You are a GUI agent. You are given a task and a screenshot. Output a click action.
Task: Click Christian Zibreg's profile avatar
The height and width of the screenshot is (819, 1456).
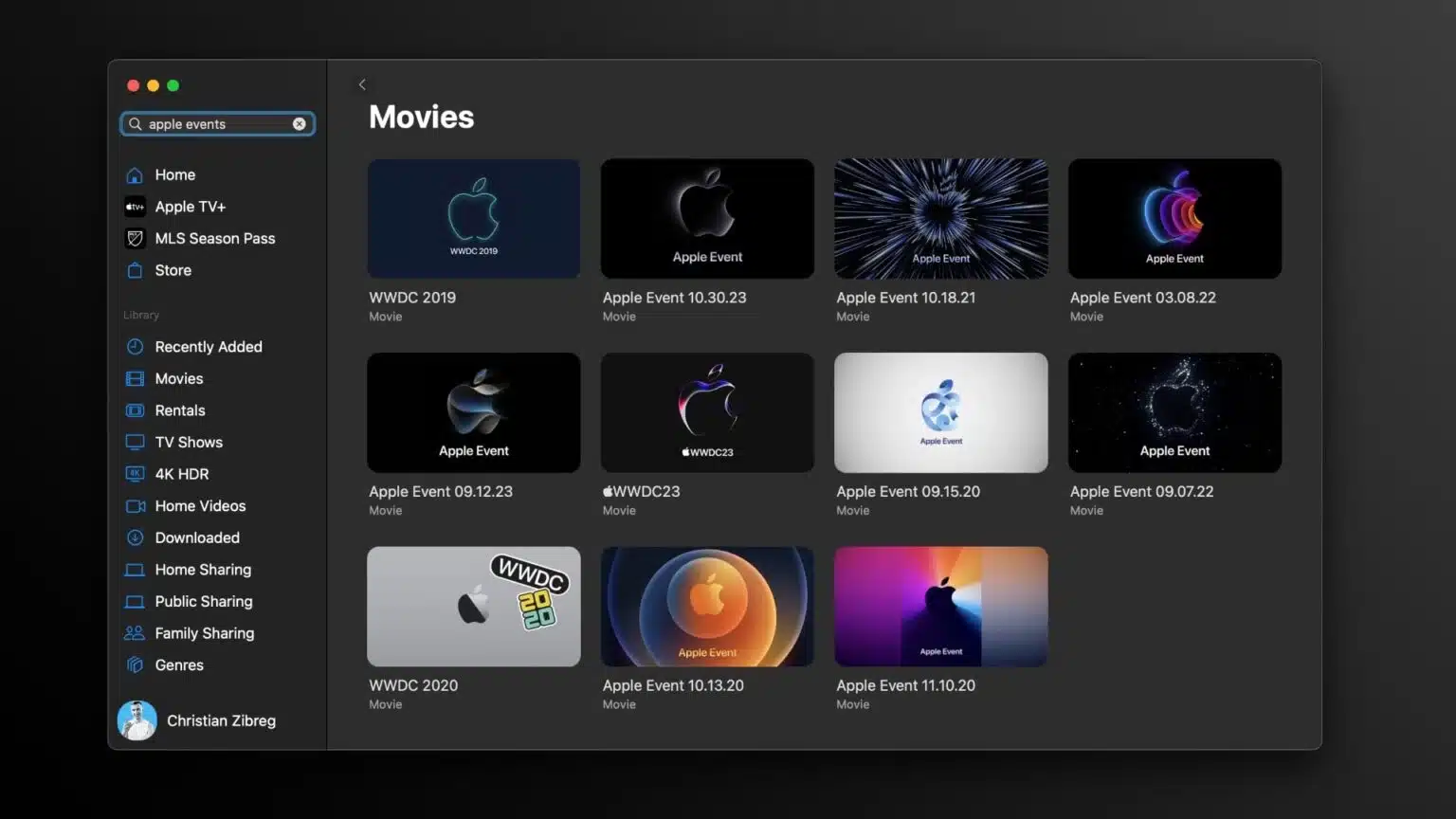pos(137,720)
